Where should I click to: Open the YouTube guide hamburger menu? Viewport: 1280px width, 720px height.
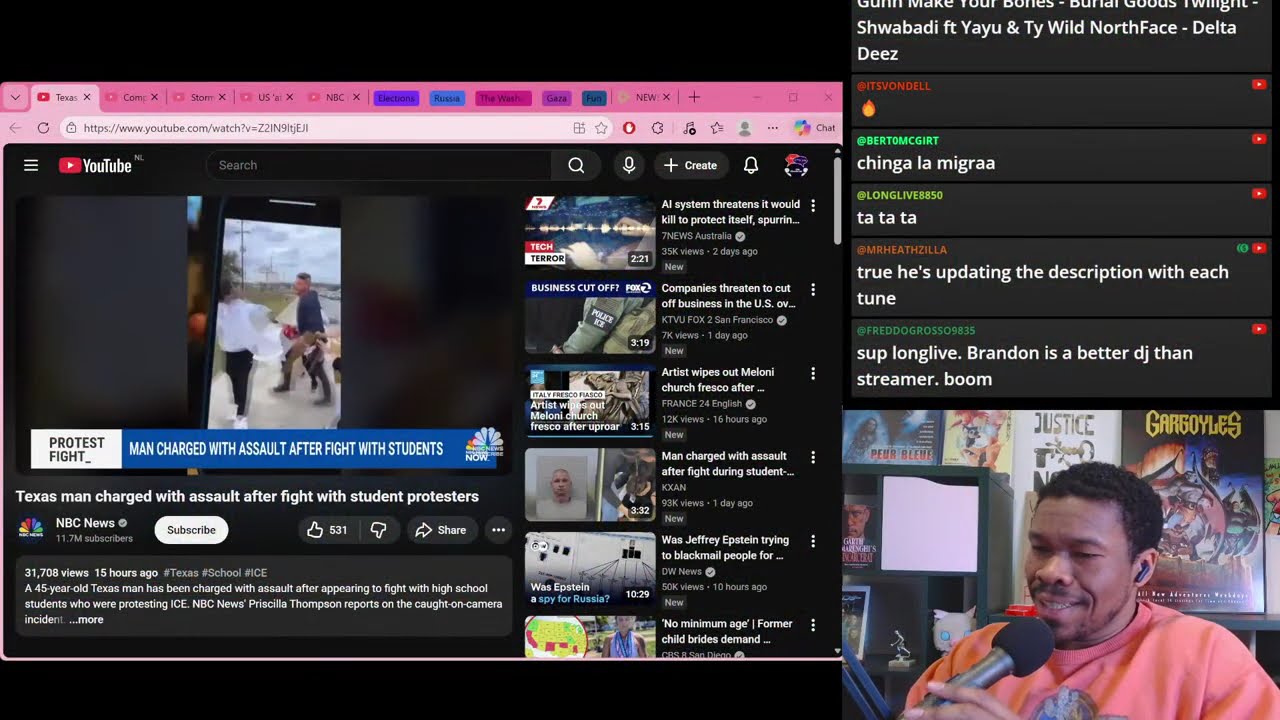[x=31, y=165]
